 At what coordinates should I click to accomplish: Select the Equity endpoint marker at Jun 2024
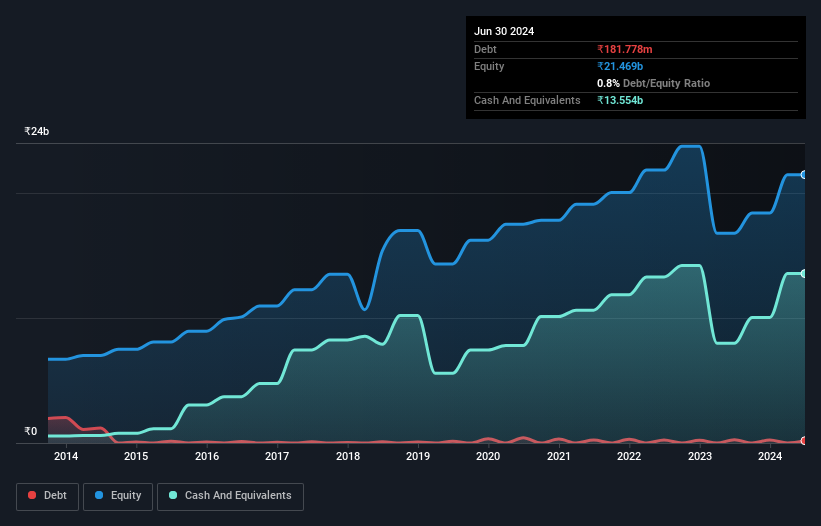(x=804, y=175)
